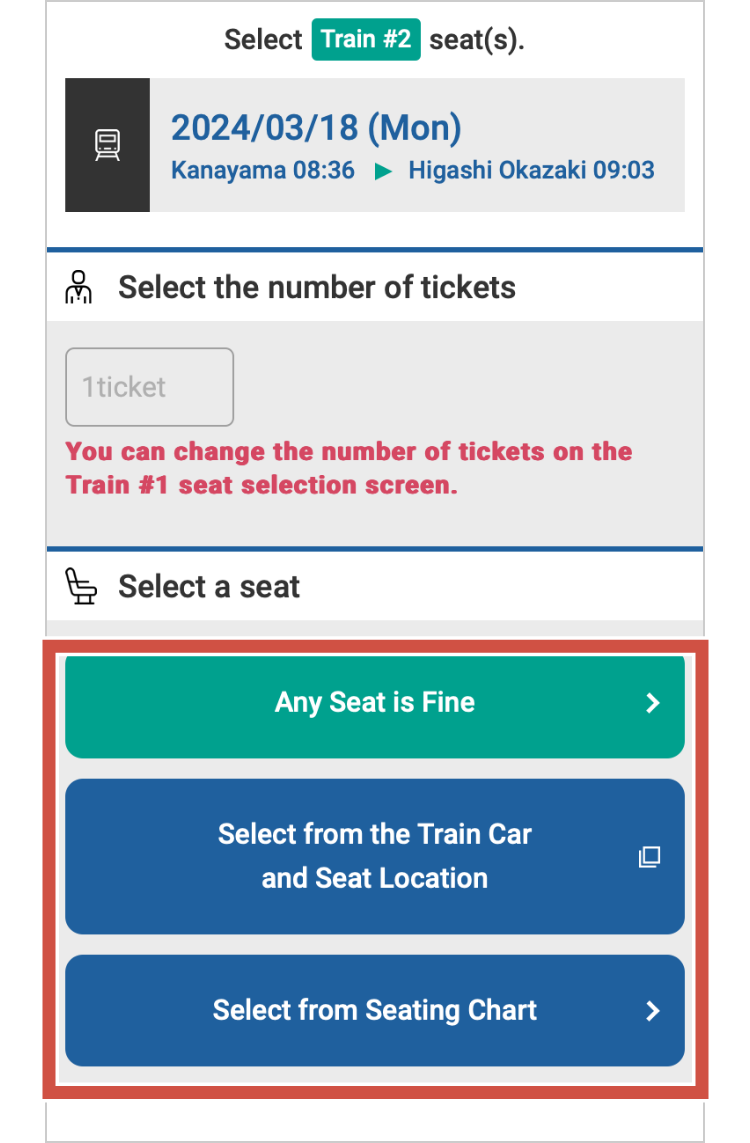Click the green Train #2 badge

pos(366,40)
